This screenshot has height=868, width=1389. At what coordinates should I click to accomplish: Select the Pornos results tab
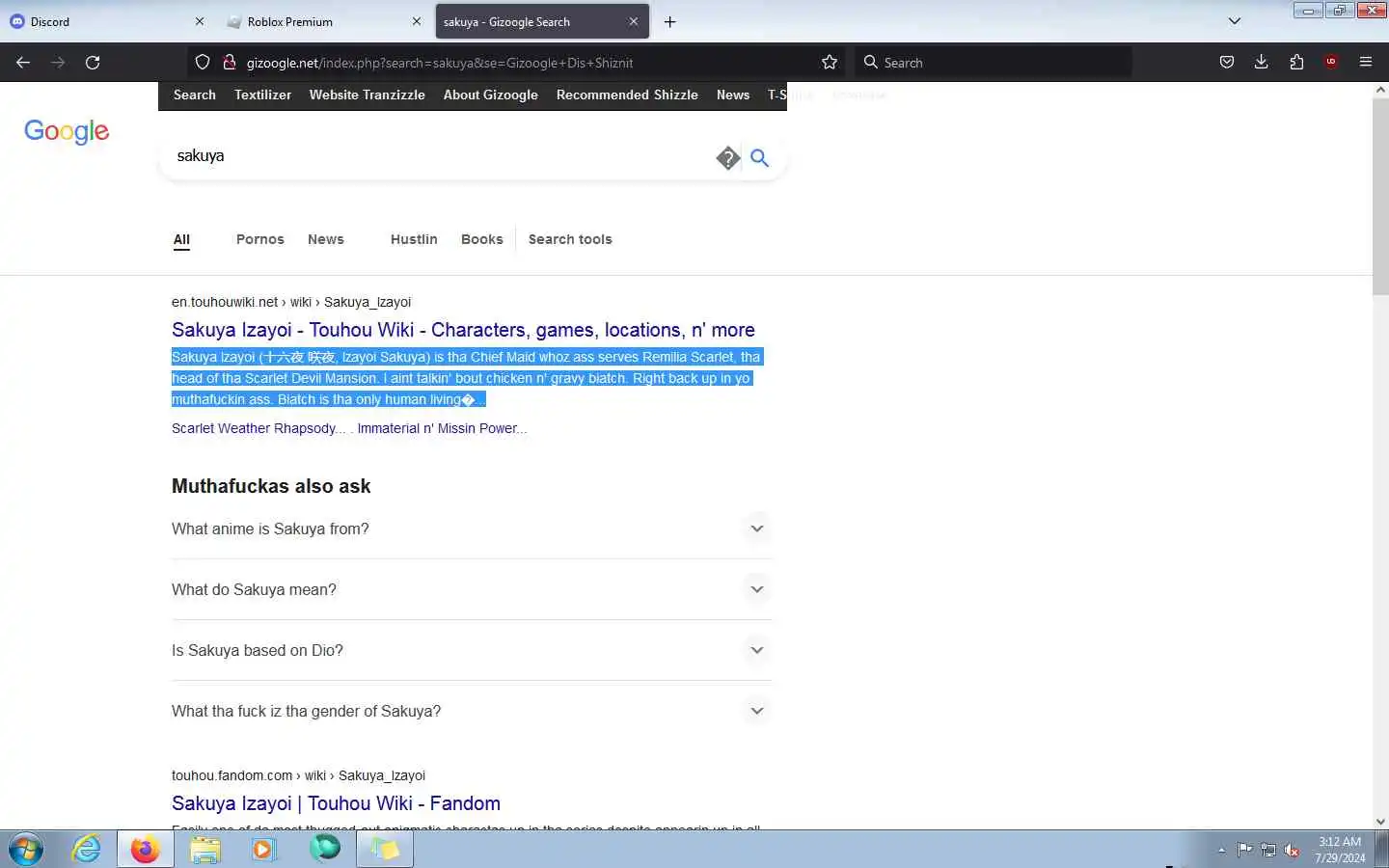(260, 239)
